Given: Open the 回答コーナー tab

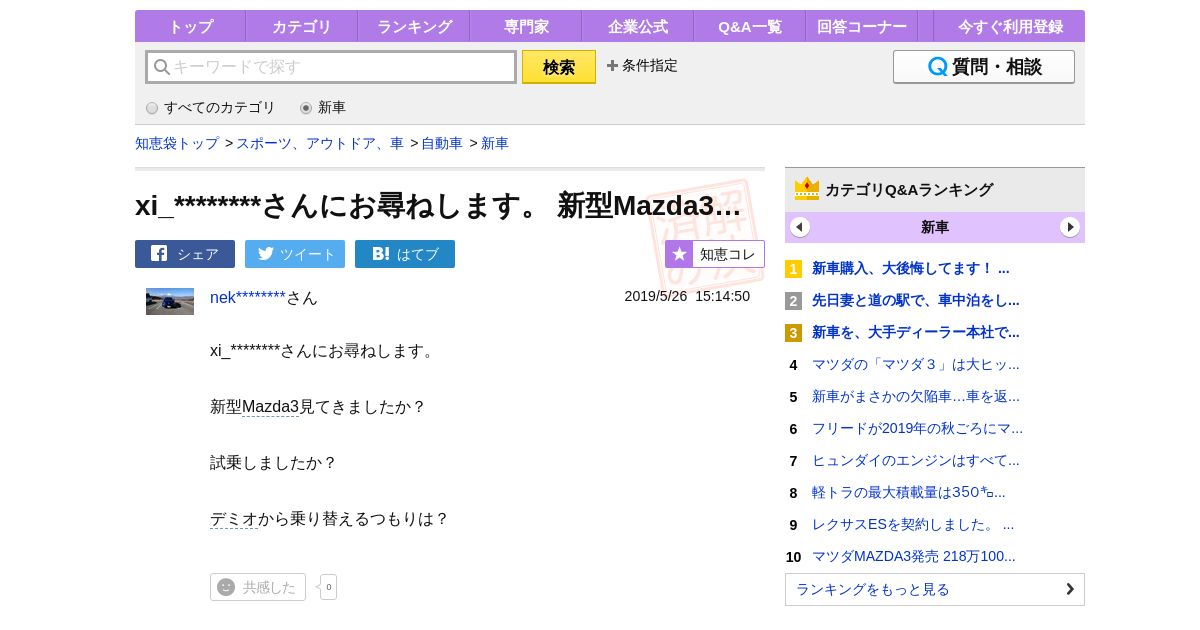Looking at the screenshot, I should [862, 27].
